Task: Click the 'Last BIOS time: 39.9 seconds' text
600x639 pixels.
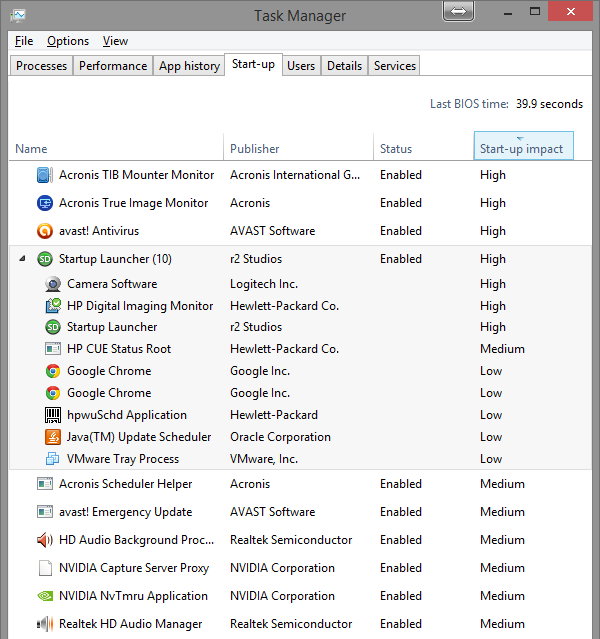Action: pyautogui.click(x=507, y=104)
